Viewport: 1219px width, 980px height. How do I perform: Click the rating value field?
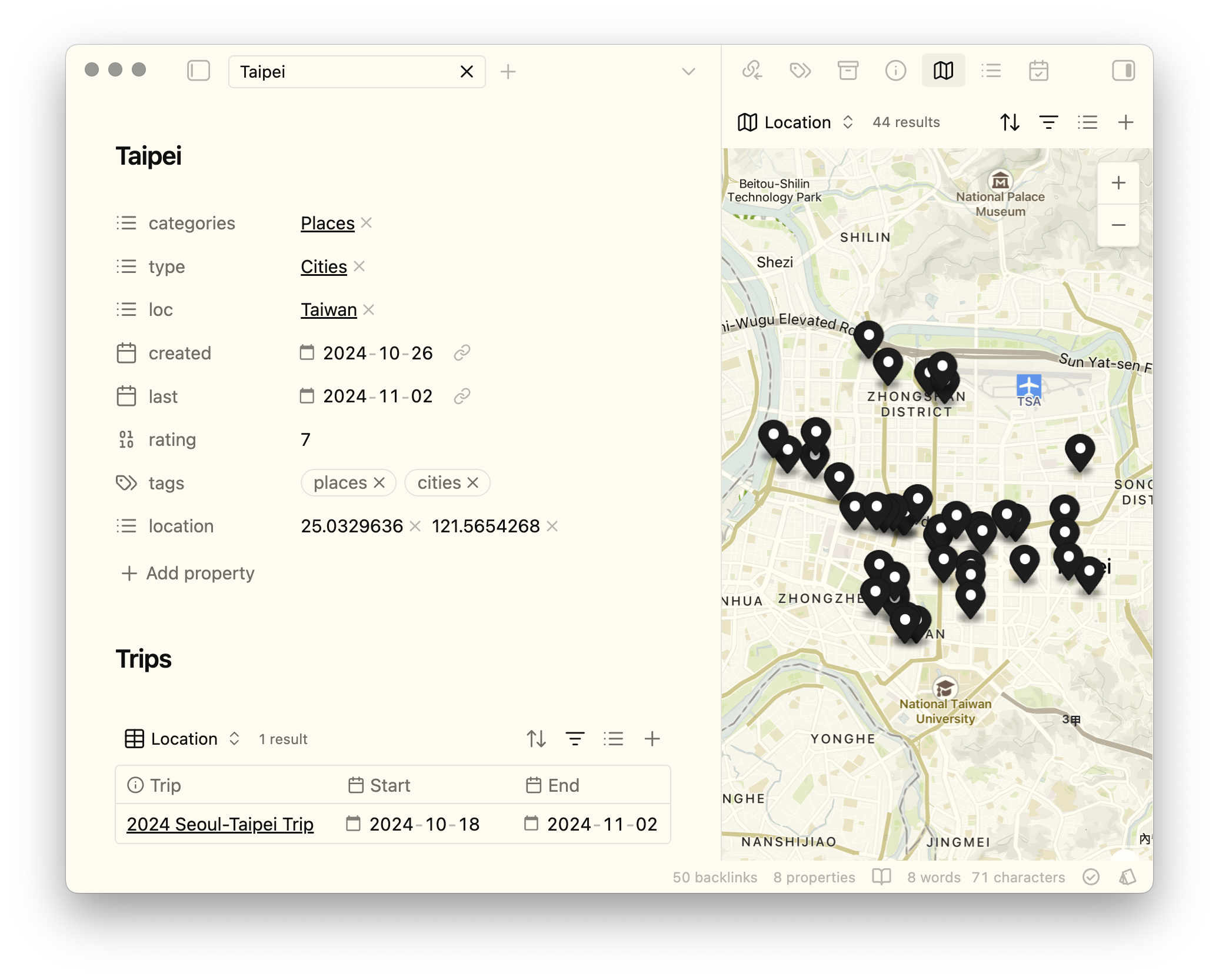[x=306, y=439]
